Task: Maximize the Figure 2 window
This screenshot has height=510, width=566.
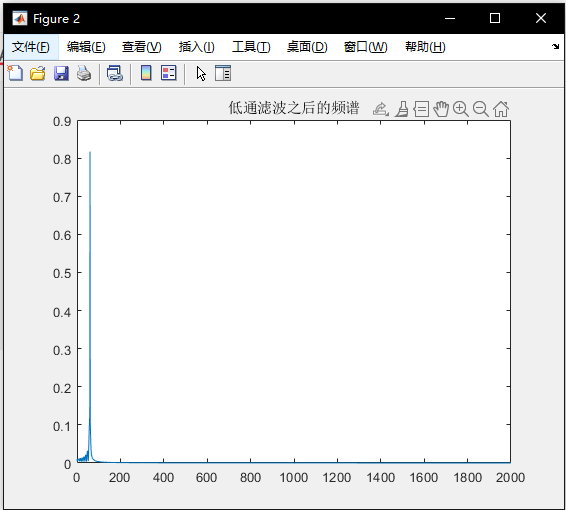Action: pos(495,18)
